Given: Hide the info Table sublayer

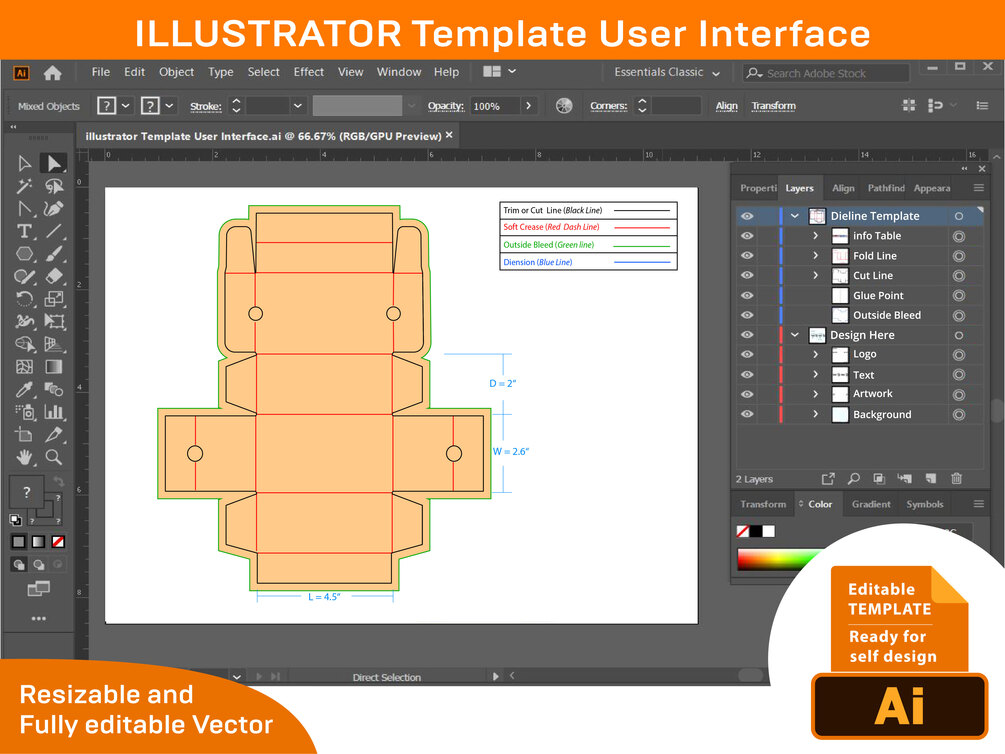Looking at the screenshot, I should tap(747, 236).
